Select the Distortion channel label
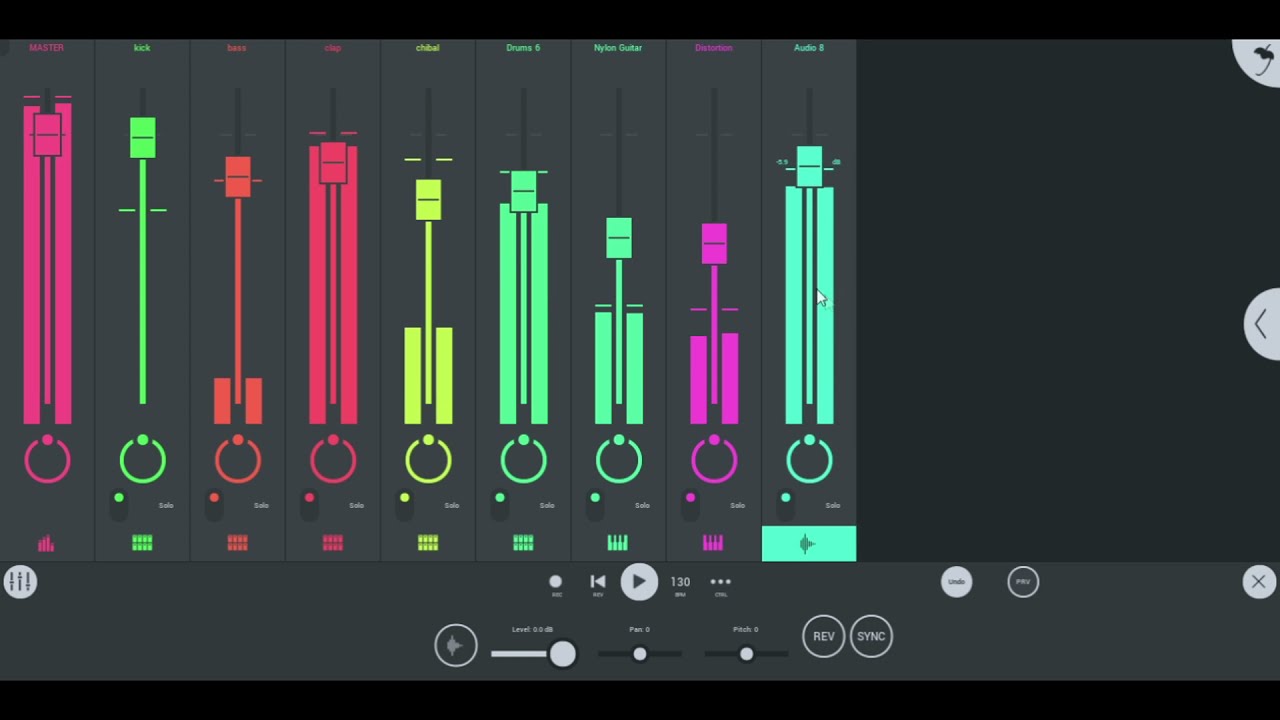 pyautogui.click(x=714, y=47)
